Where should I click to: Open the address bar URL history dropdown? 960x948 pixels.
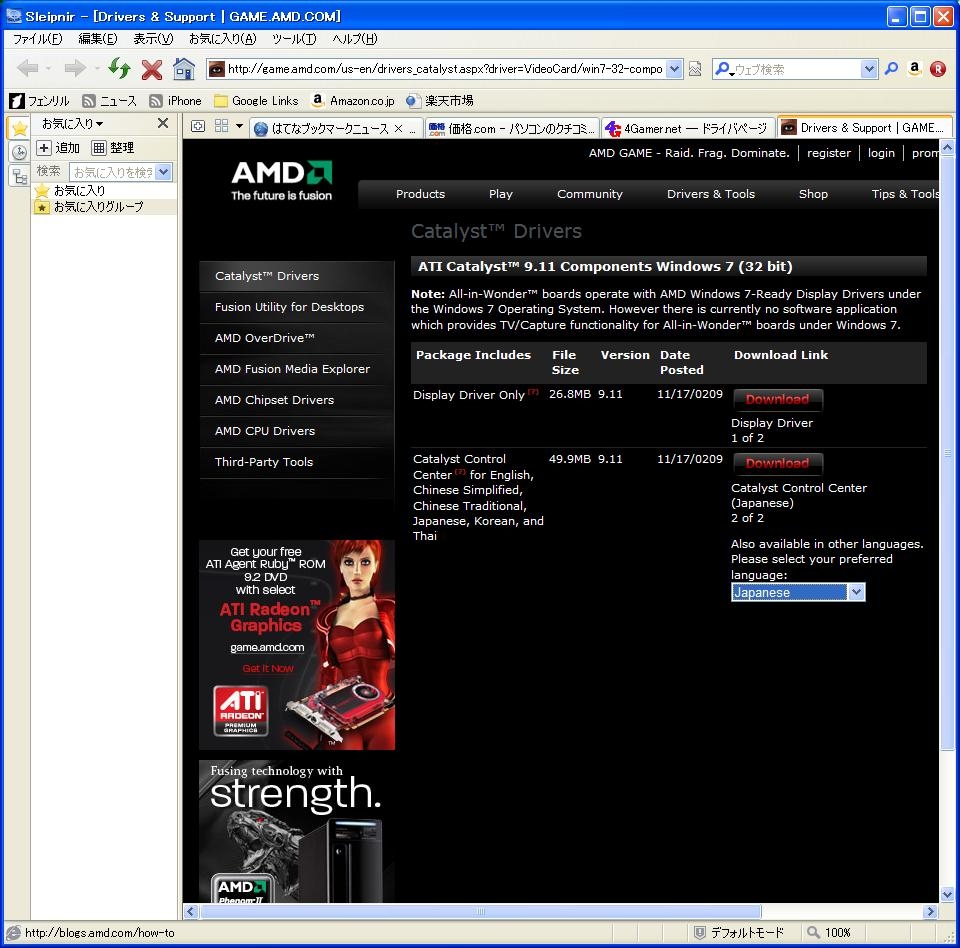point(673,69)
